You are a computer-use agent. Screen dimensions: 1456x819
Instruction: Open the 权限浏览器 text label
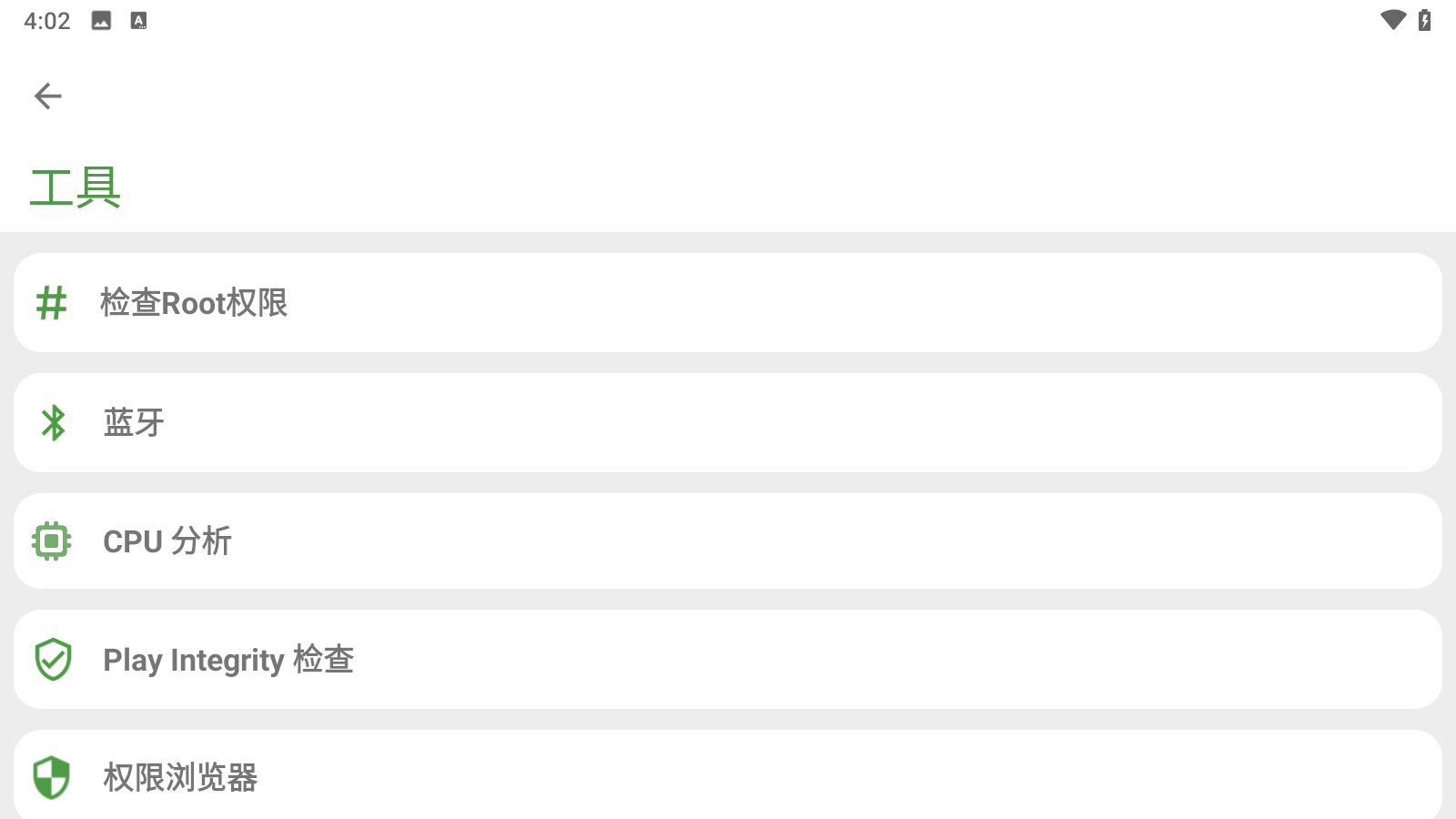[x=180, y=778]
